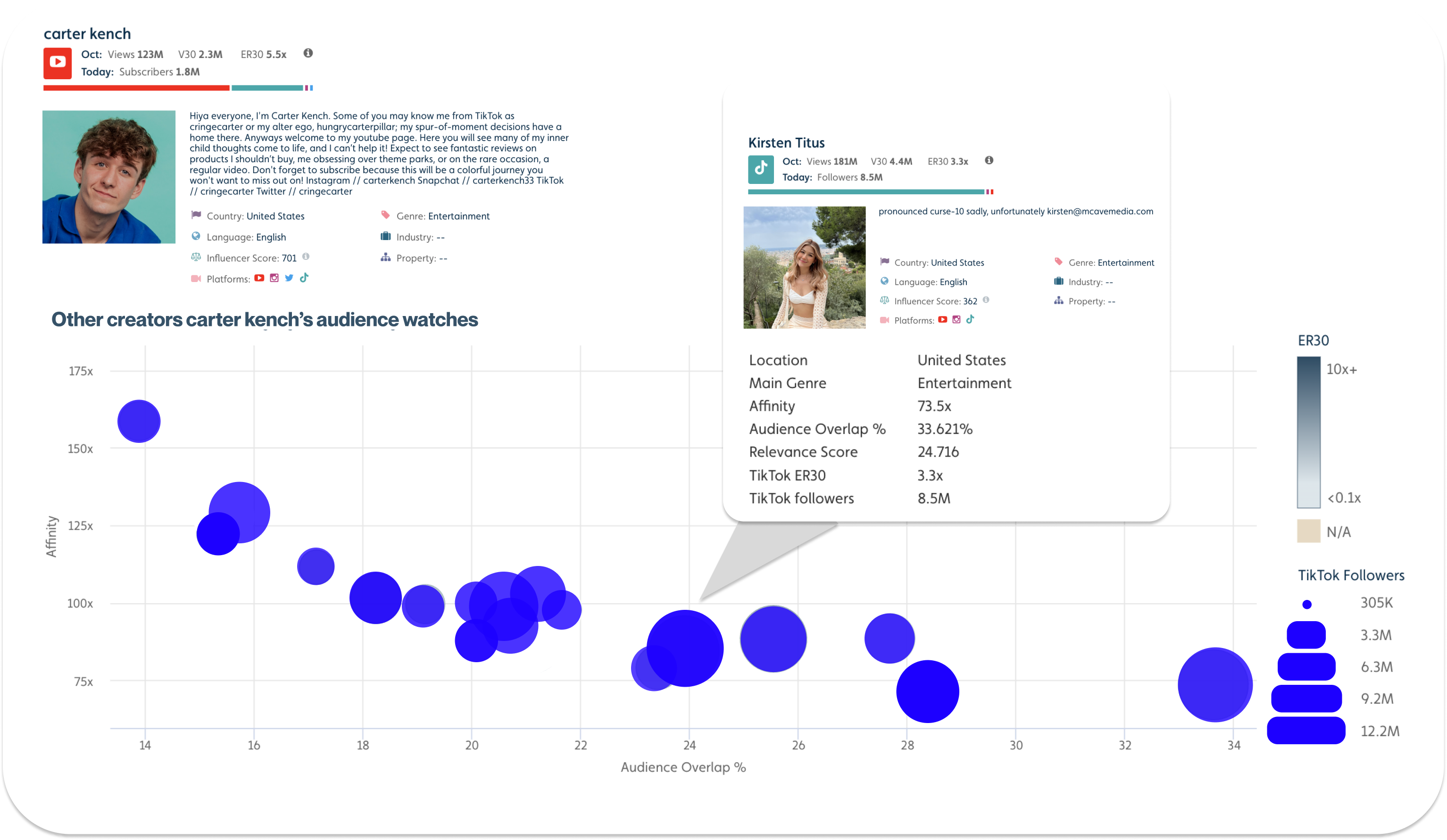Open YouTube platform icon in Kirsten Titus card
The image size is (1447, 840).
942,320
